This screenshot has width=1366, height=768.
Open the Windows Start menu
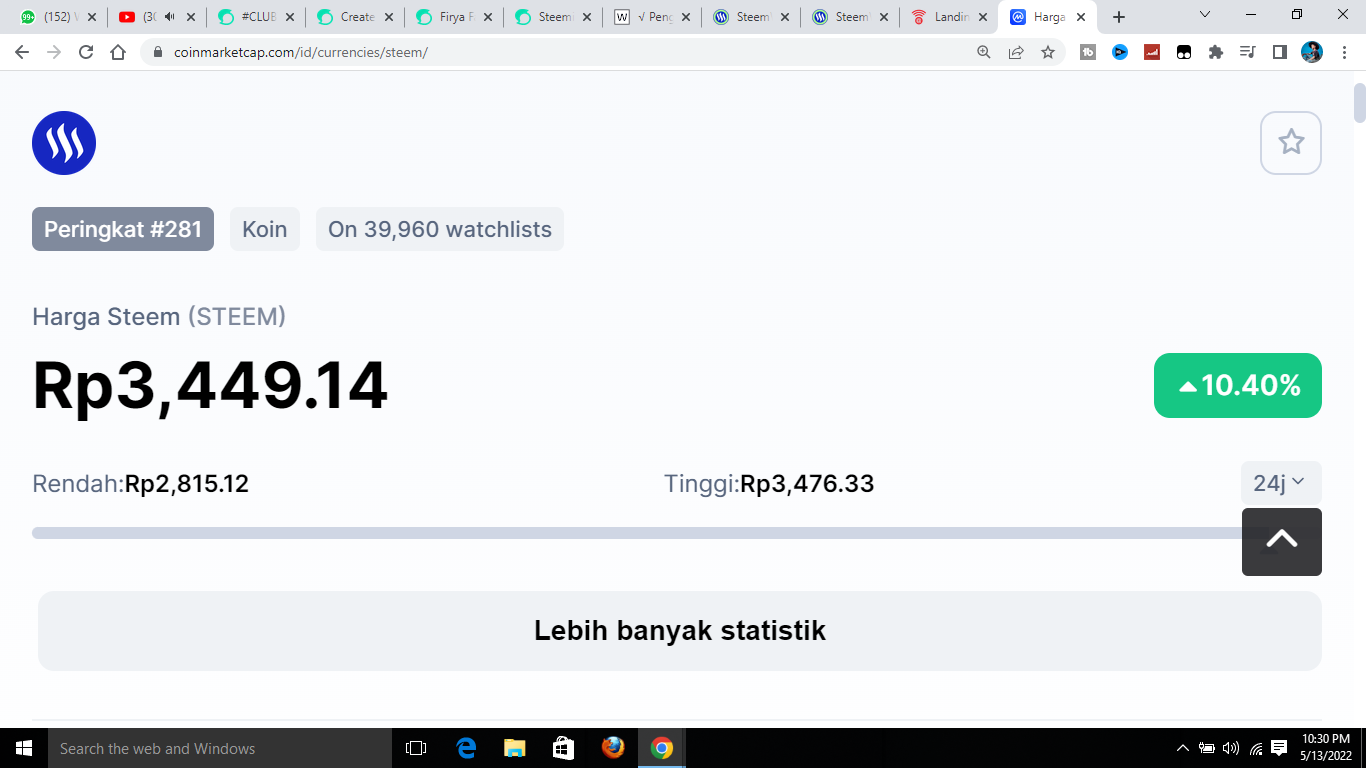[24, 748]
